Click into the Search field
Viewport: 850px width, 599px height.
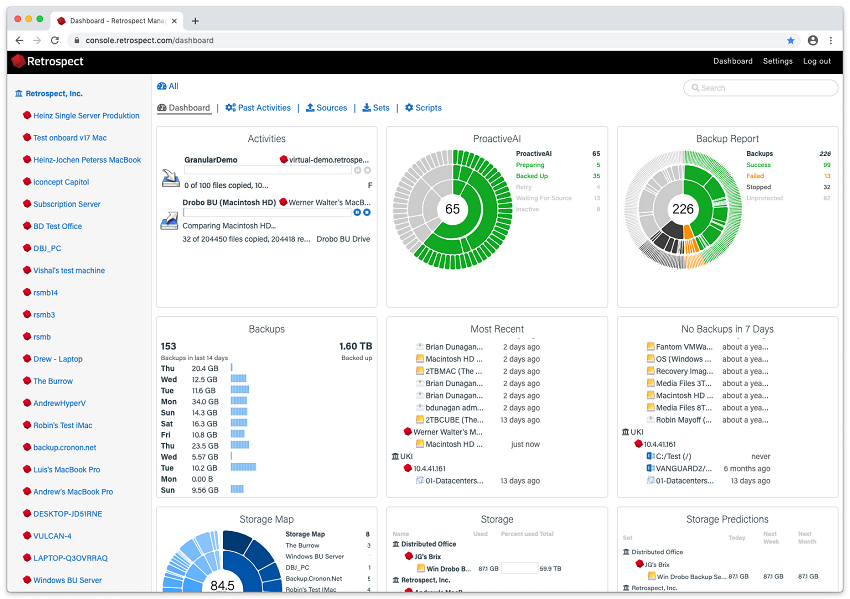pyautogui.click(x=760, y=88)
